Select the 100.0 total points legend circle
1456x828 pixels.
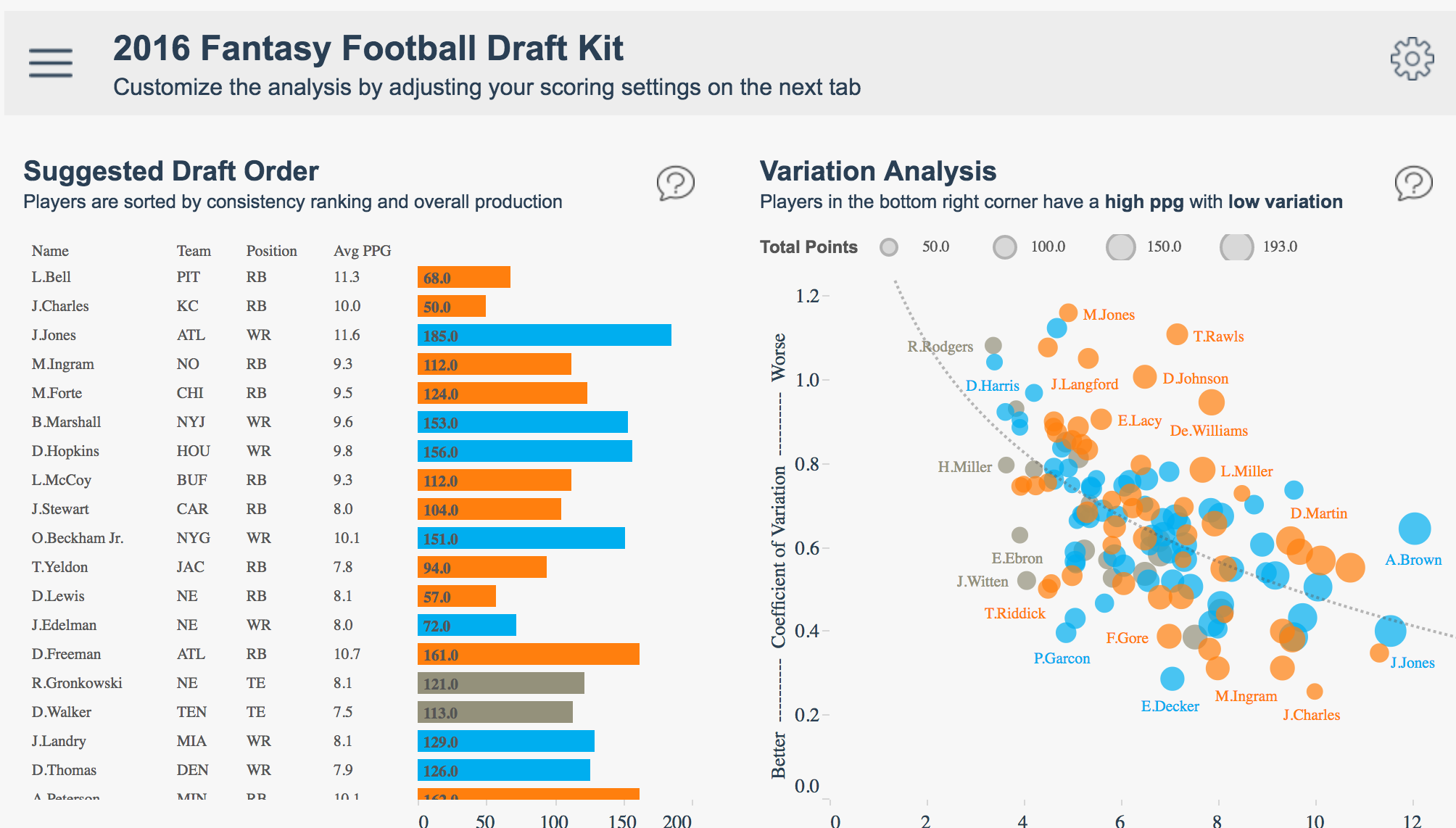(1004, 247)
